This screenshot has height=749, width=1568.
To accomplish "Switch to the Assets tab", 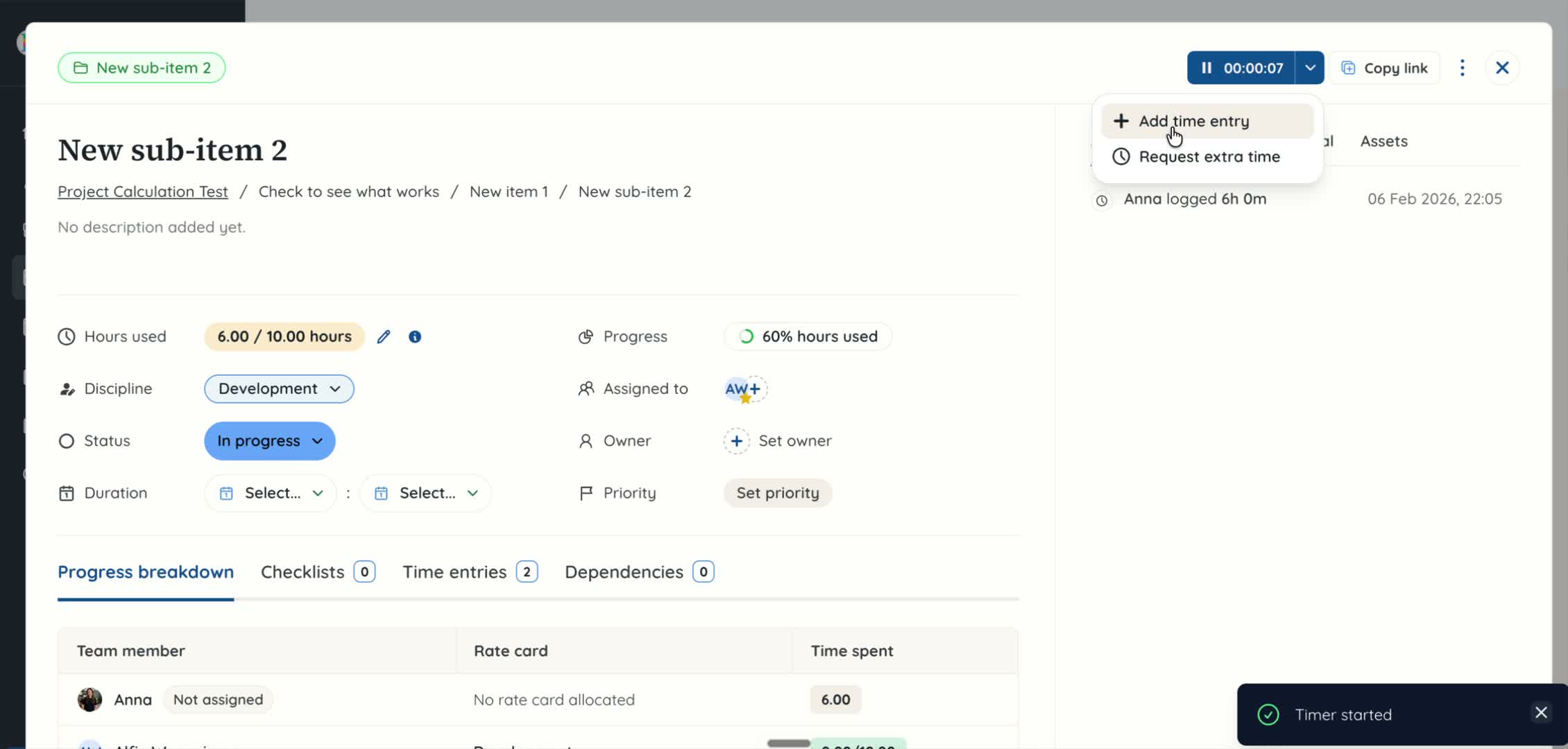I will 1383,141.
